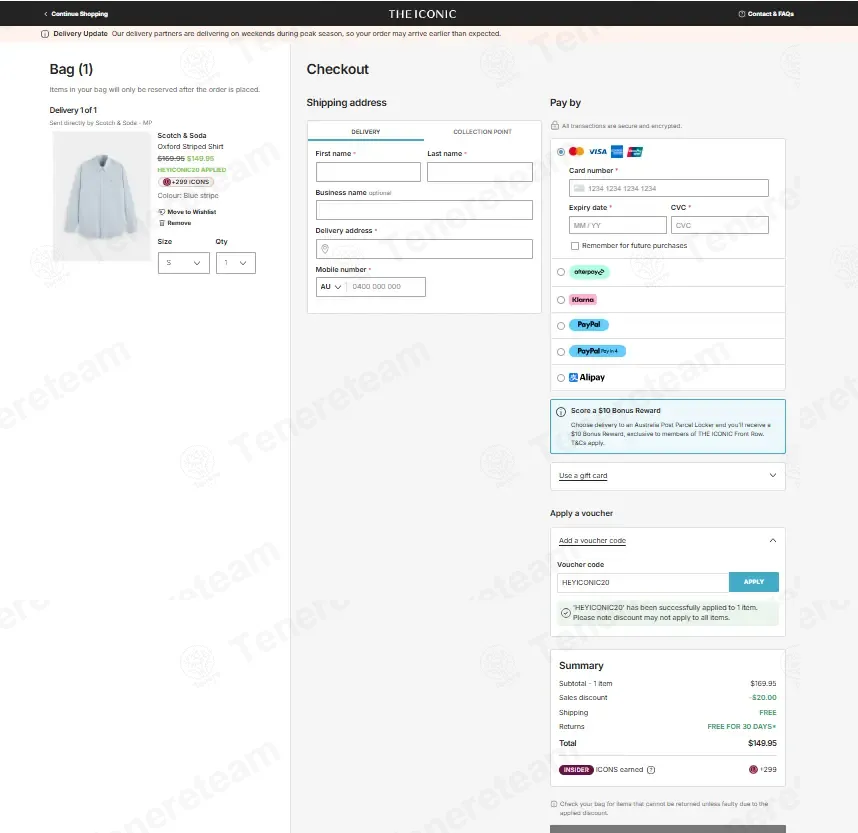Image resolution: width=858 pixels, height=833 pixels.
Task: Select the Afterpay radio button
Action: pos(561,272)
